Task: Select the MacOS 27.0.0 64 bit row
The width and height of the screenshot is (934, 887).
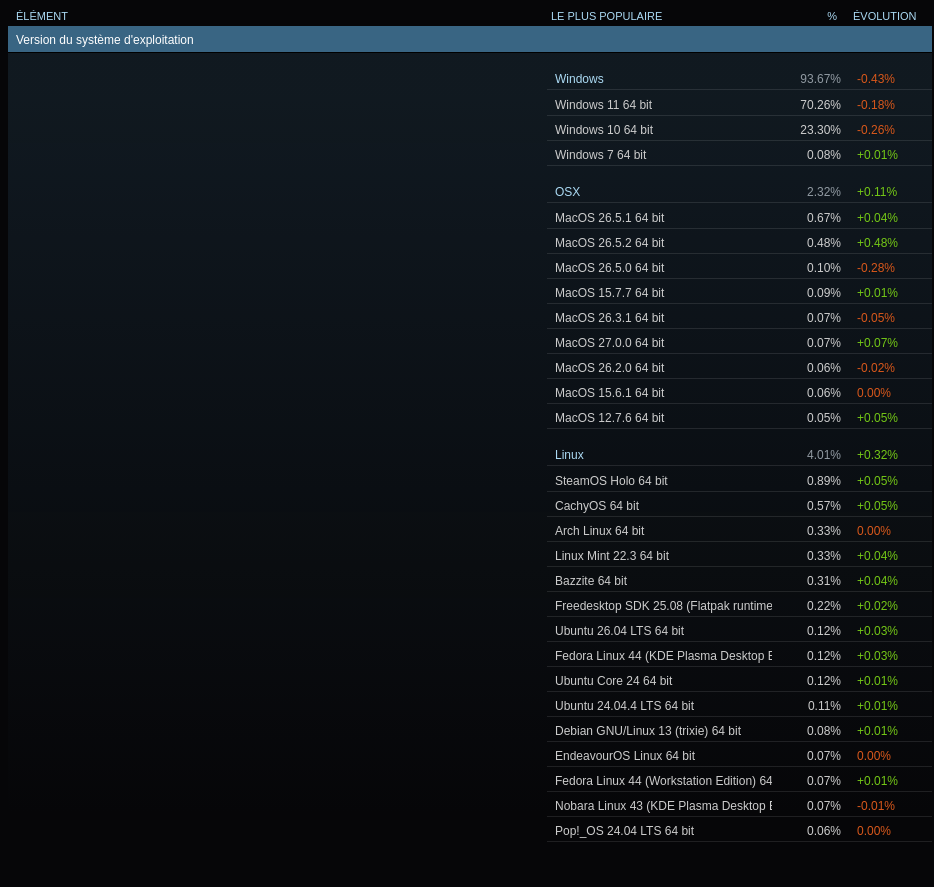Action: [739, 343]
